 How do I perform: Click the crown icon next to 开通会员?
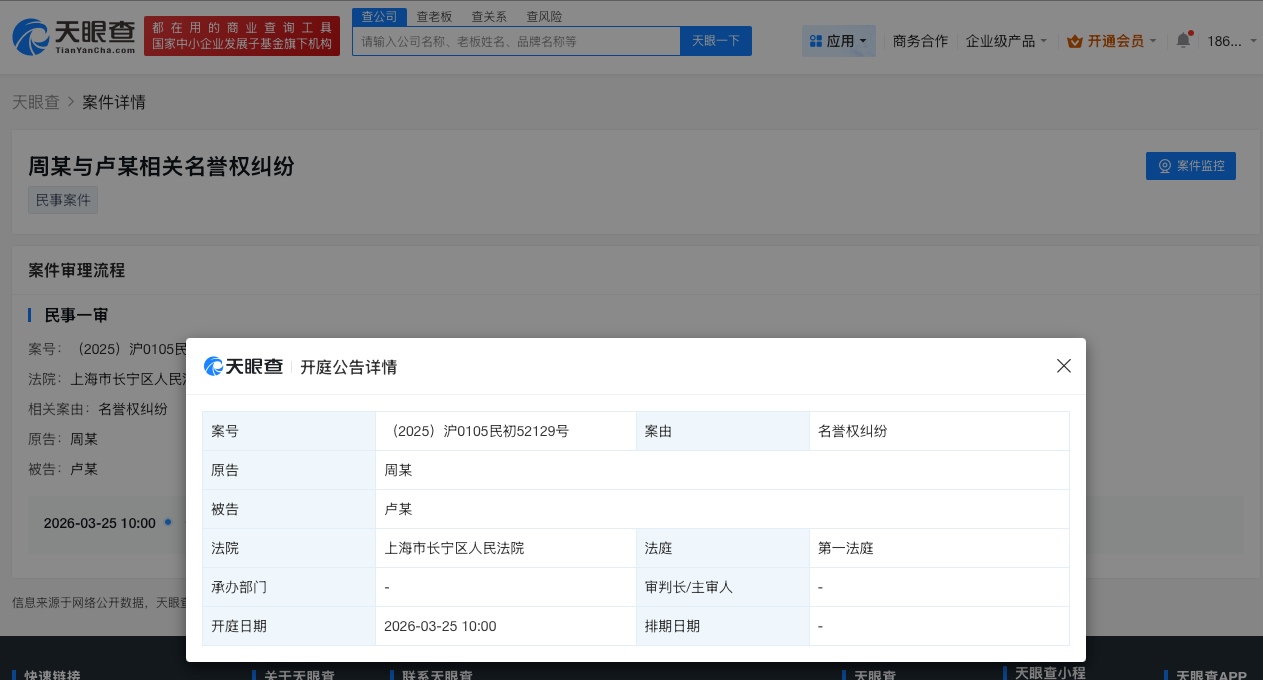(1075, 41)
